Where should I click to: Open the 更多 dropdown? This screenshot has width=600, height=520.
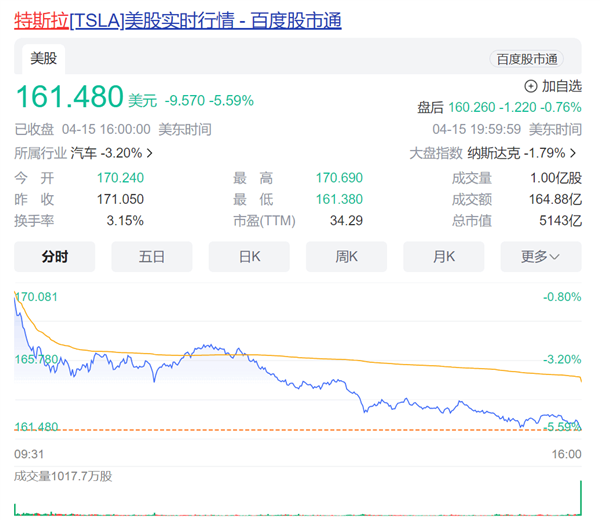point(541,256)
